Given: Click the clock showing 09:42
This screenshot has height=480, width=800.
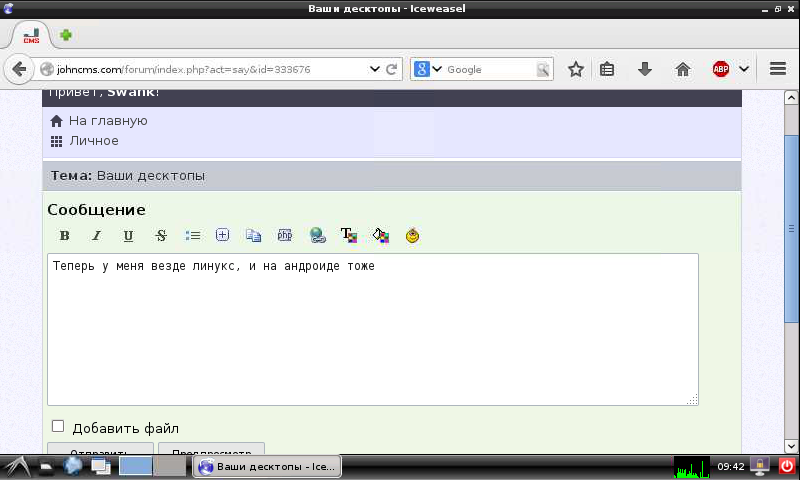Looking at the screenshot, I should click(x=731, y=467).
